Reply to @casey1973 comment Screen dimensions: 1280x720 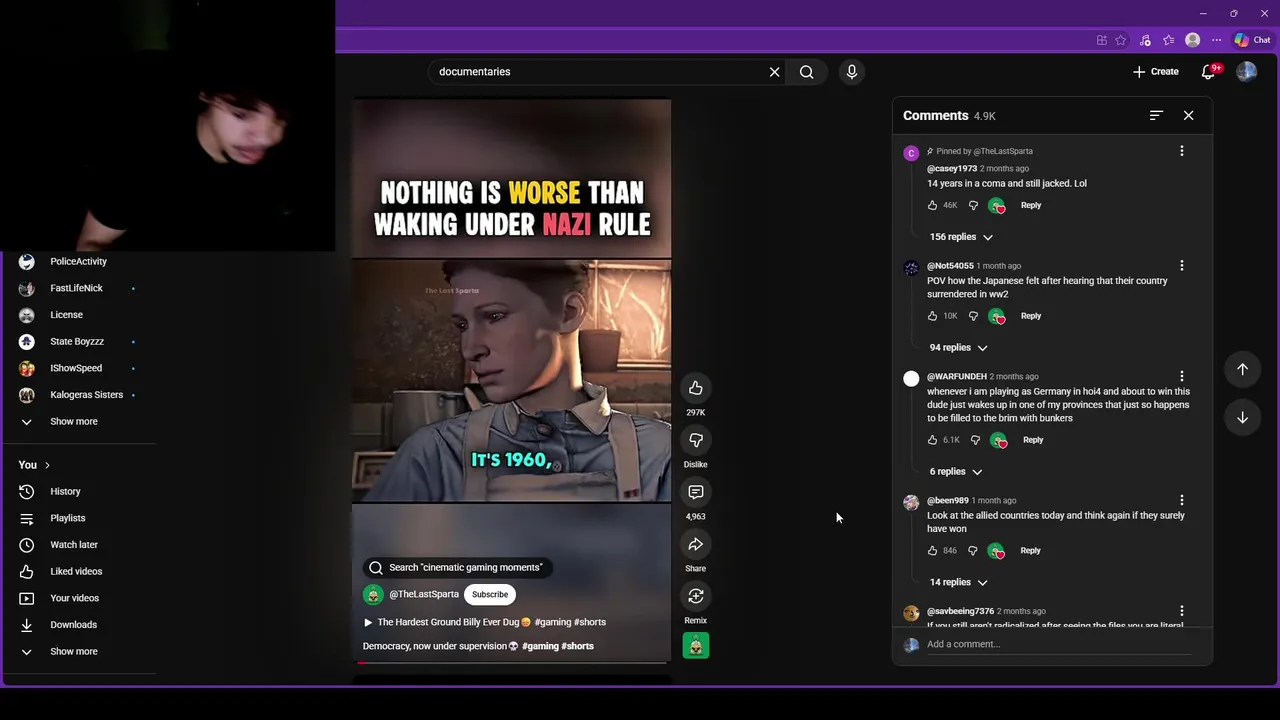(x=1031, y=205)
